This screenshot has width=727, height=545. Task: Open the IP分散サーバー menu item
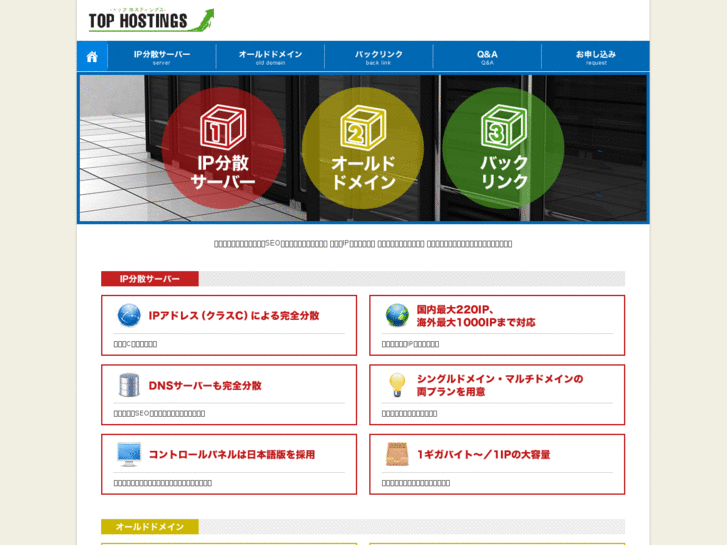coord(162,57)
